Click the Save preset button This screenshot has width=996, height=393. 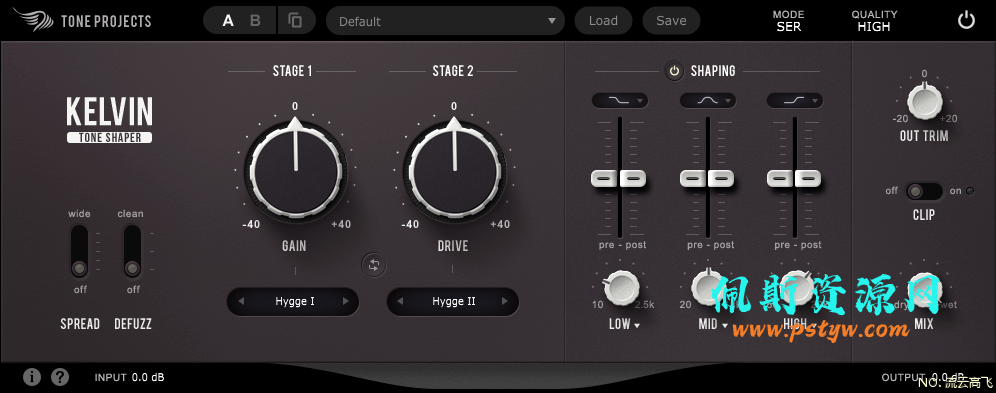point(671,21)
